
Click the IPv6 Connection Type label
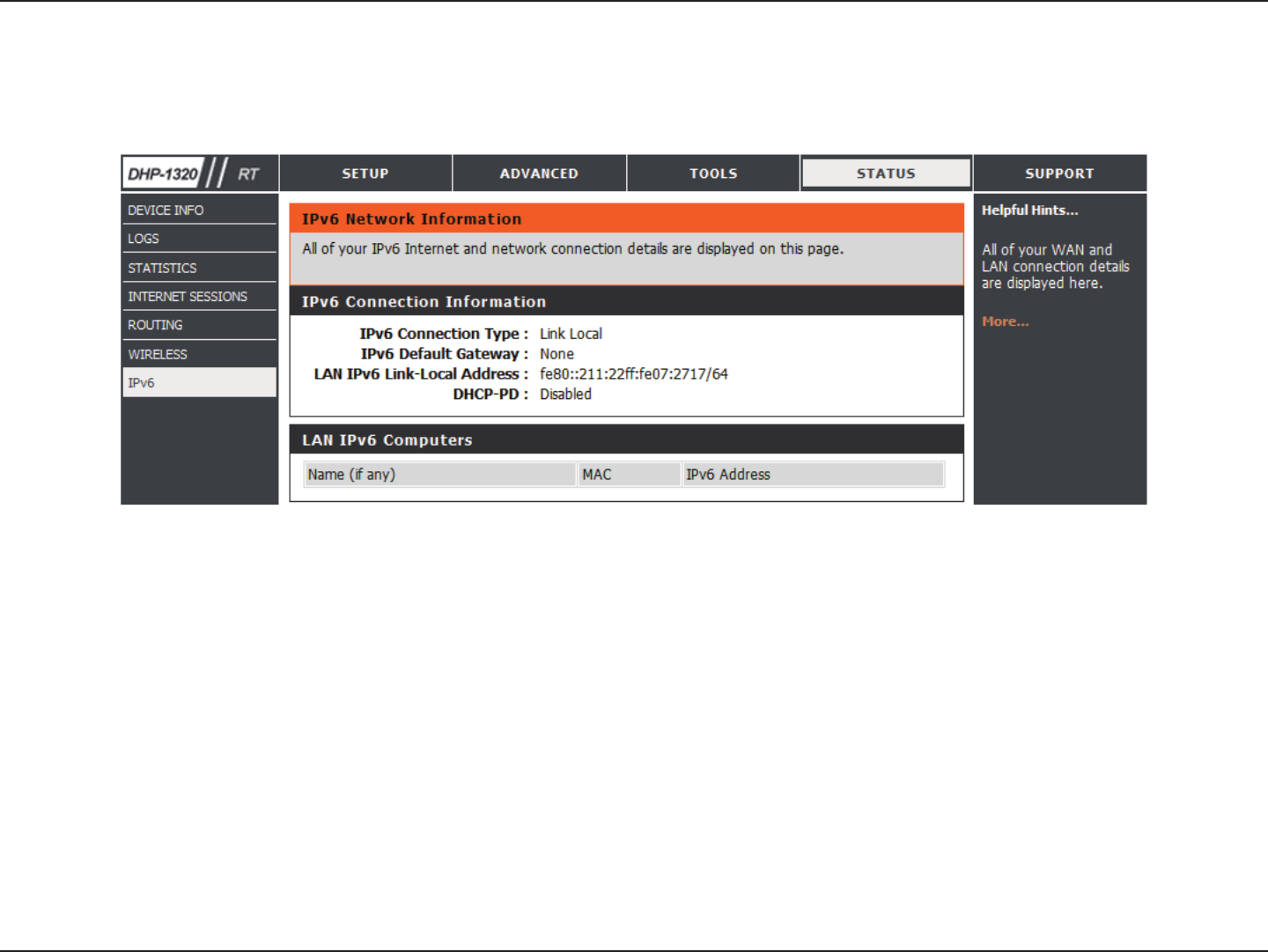tap(443, 334)
